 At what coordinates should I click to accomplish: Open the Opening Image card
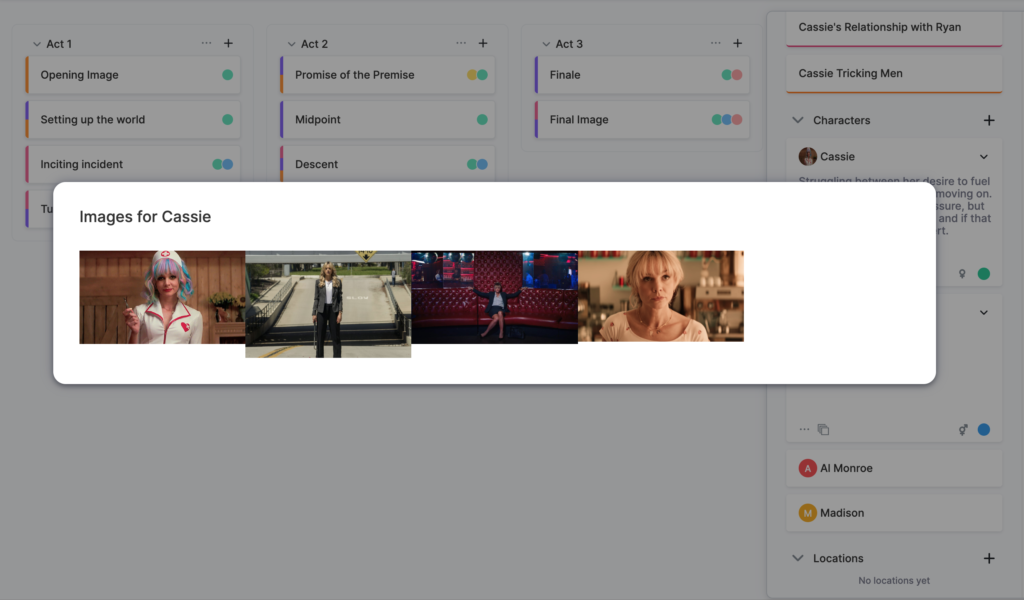133,74
